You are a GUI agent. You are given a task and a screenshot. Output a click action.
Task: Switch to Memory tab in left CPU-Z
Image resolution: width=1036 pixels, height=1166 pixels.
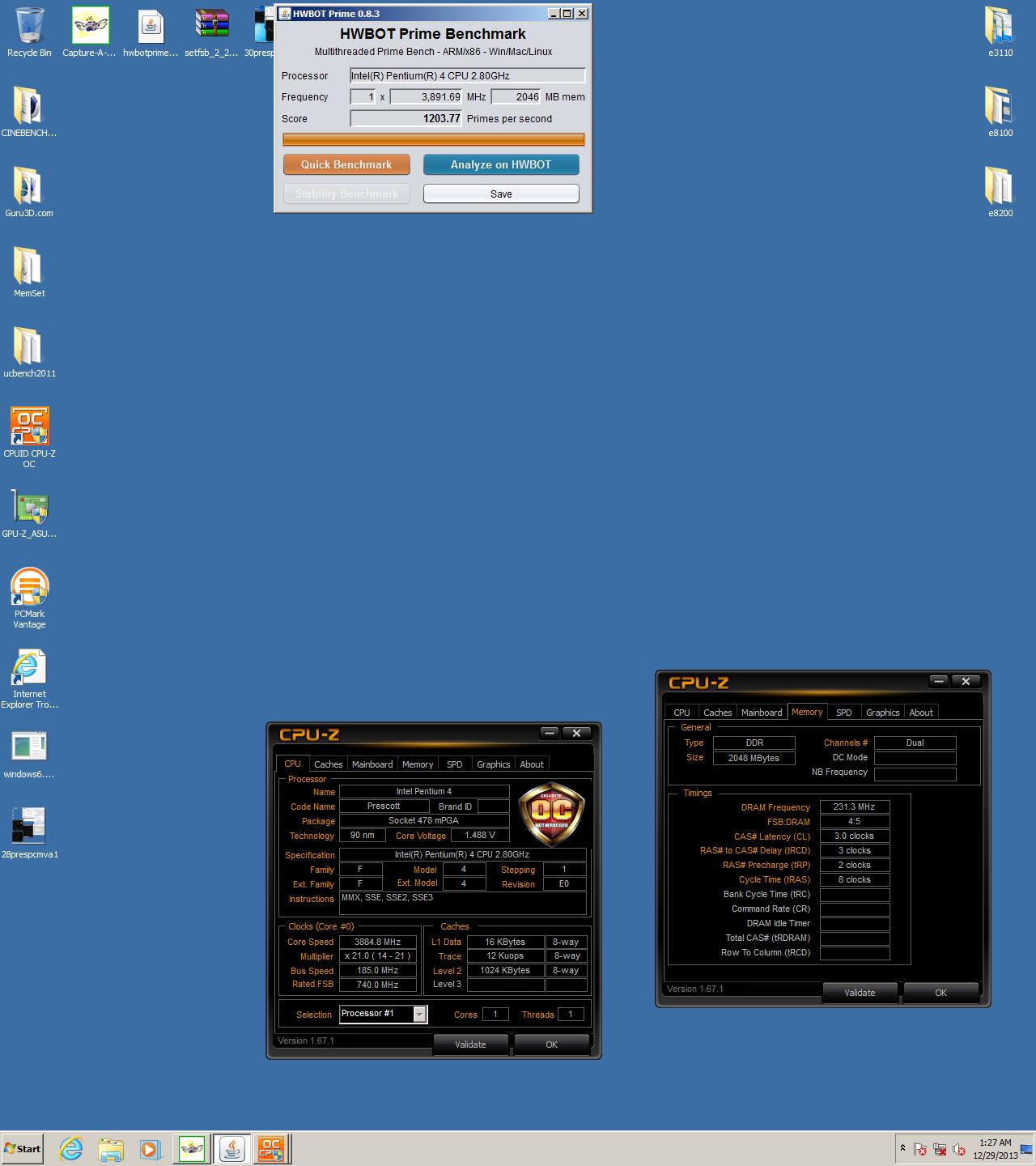(x=418, y=764)
